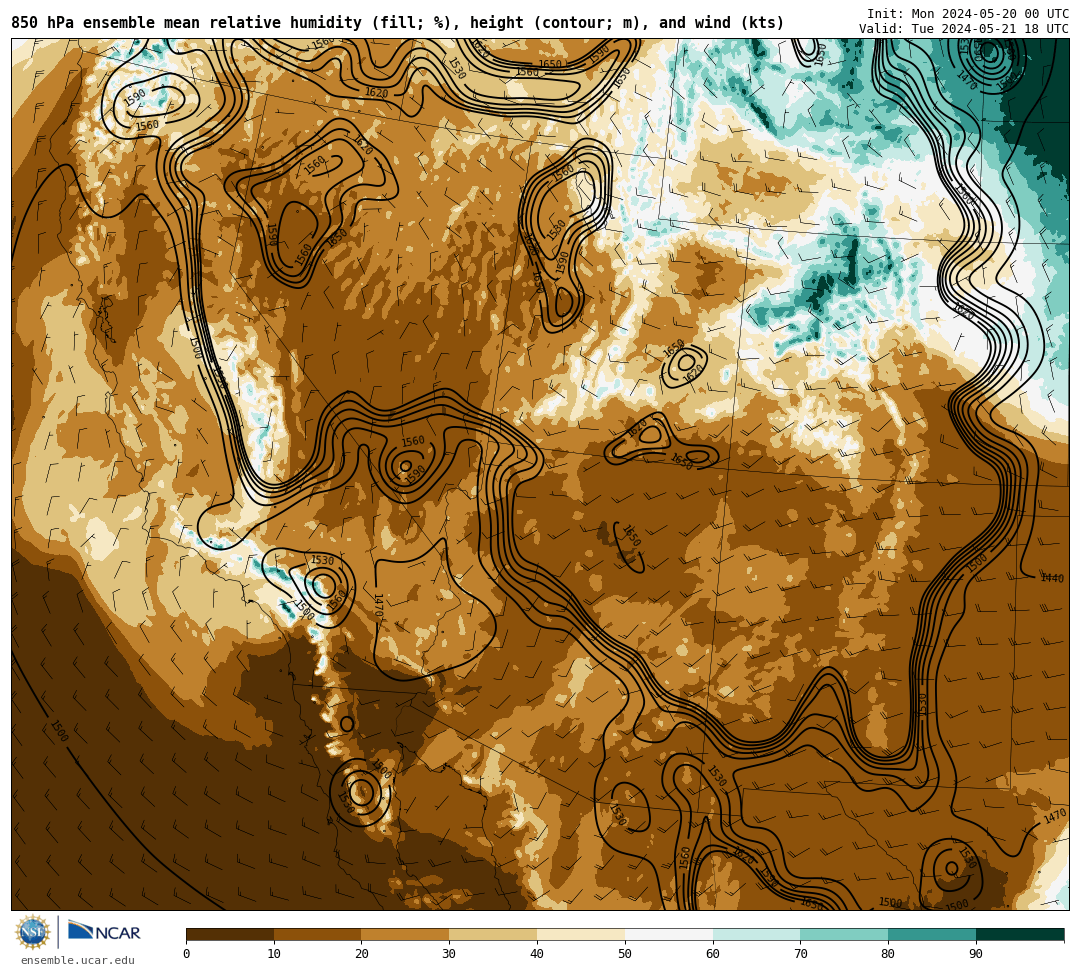Screen dimensions: 1080x973
Task: Click the 60-70% light teal colorbar segment
Action: (x=756, y=934)
